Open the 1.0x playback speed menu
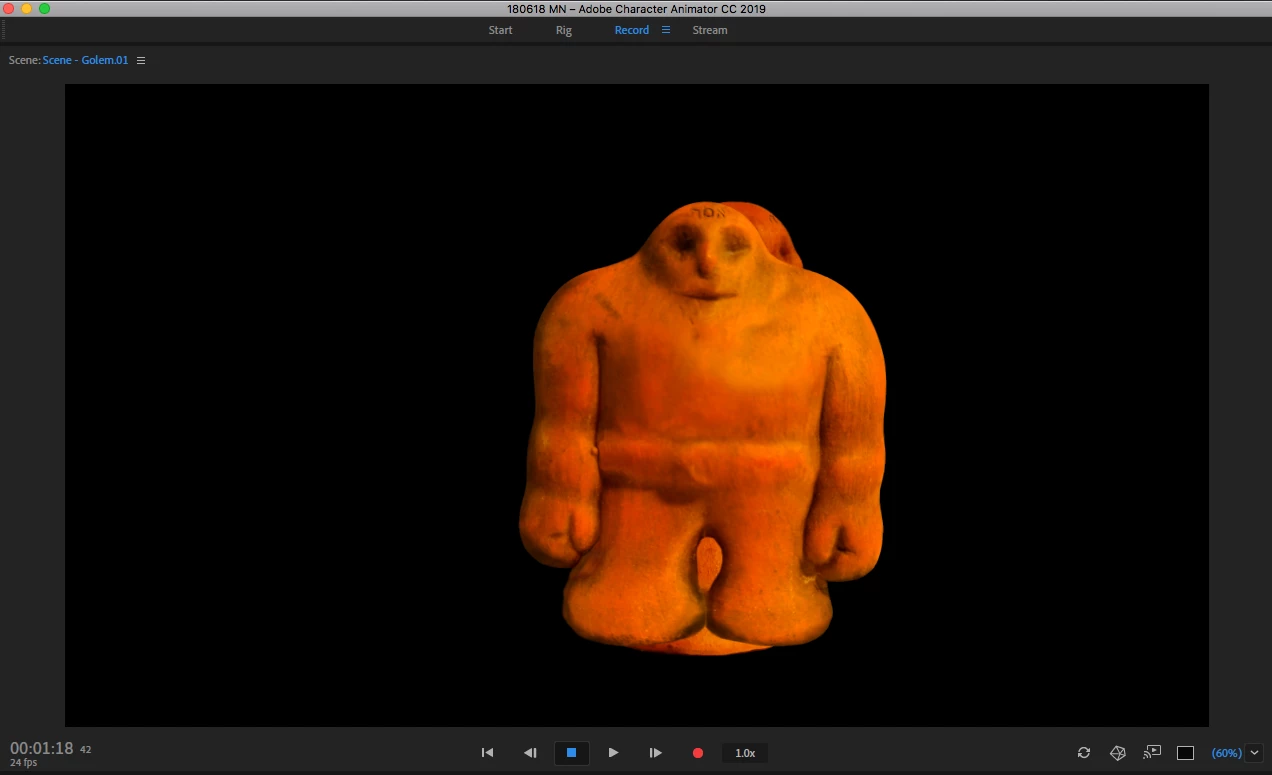 pos(745,753)
